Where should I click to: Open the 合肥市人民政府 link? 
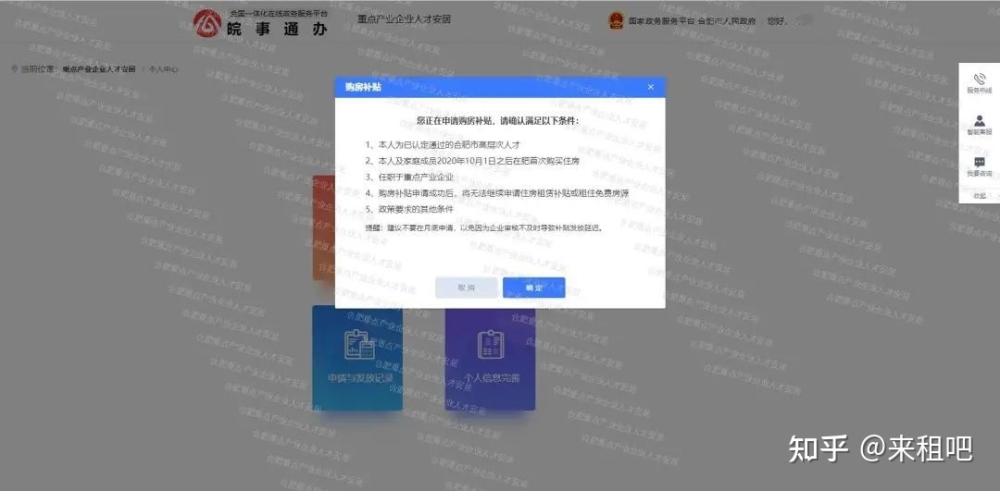[x=727, y=21]
